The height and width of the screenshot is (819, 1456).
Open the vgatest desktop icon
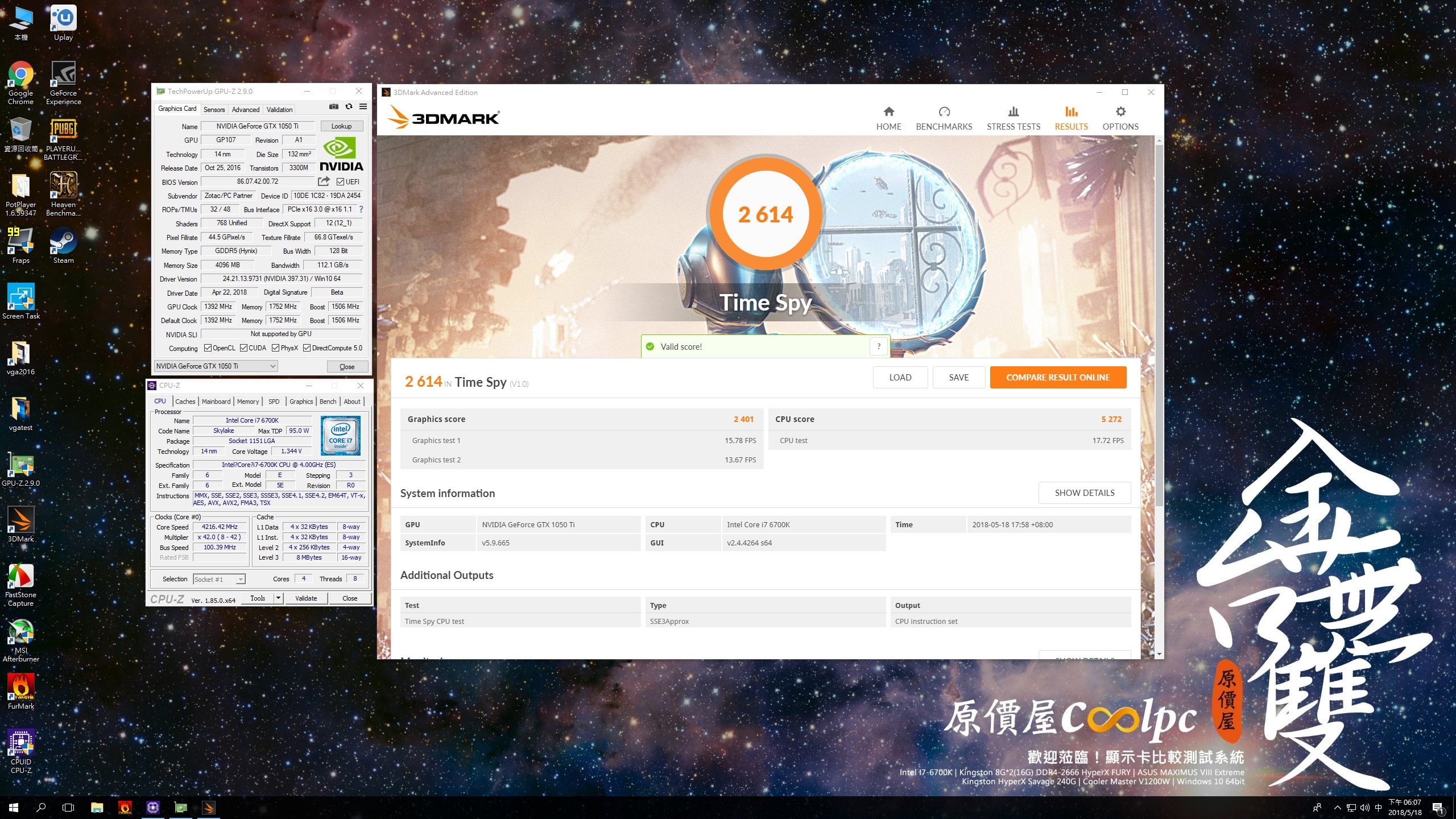20,413
